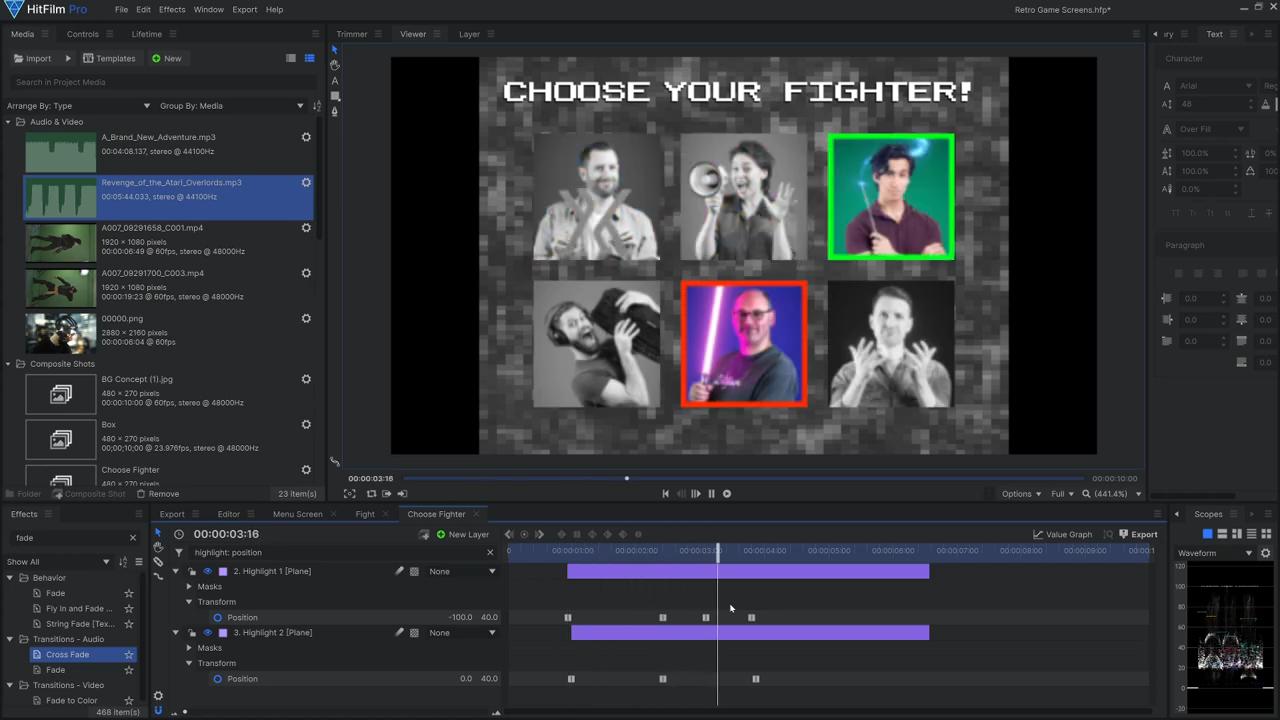The width and height of the screenshot is (1280, 720).
Task: Clear the highlight: position layer search
Action: point(490,552)
